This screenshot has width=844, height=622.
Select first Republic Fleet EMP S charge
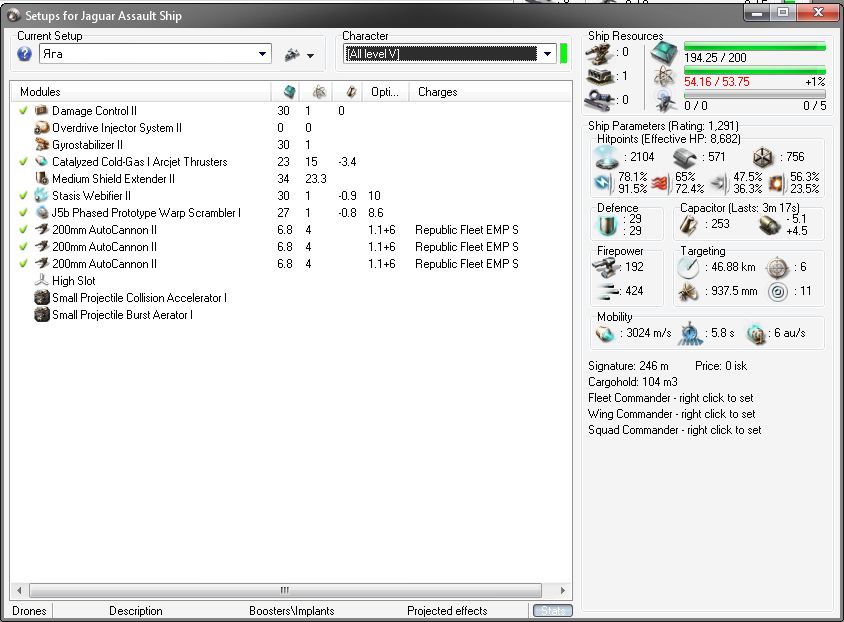point(467,230)
